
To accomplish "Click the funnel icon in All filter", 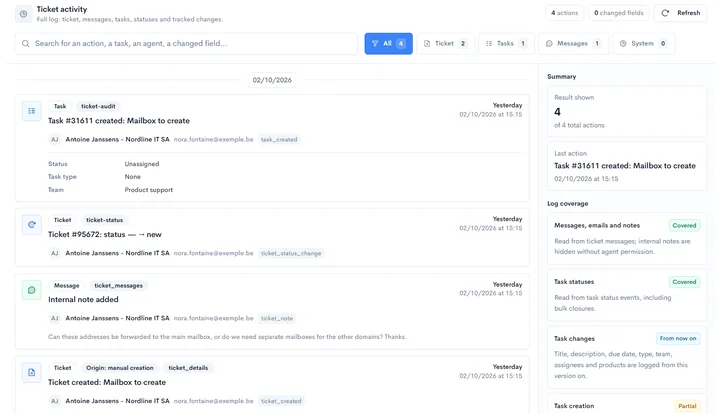I will 375,44.
